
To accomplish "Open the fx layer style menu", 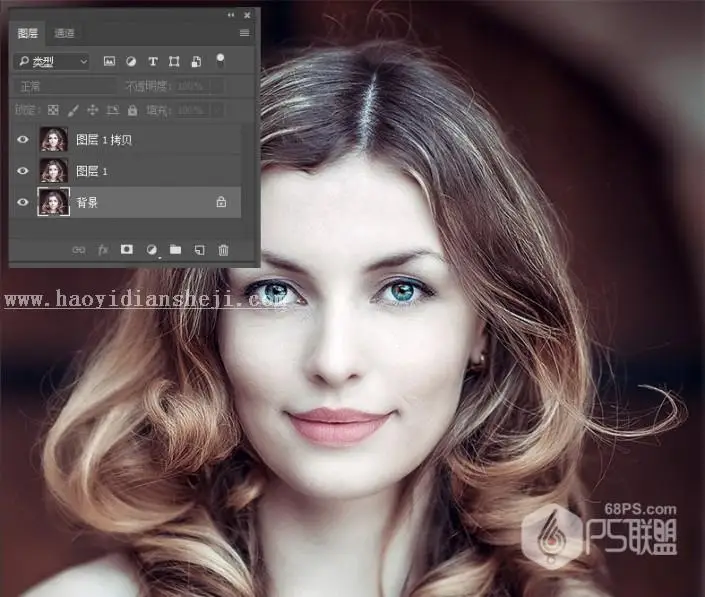I will pos(103,249).
